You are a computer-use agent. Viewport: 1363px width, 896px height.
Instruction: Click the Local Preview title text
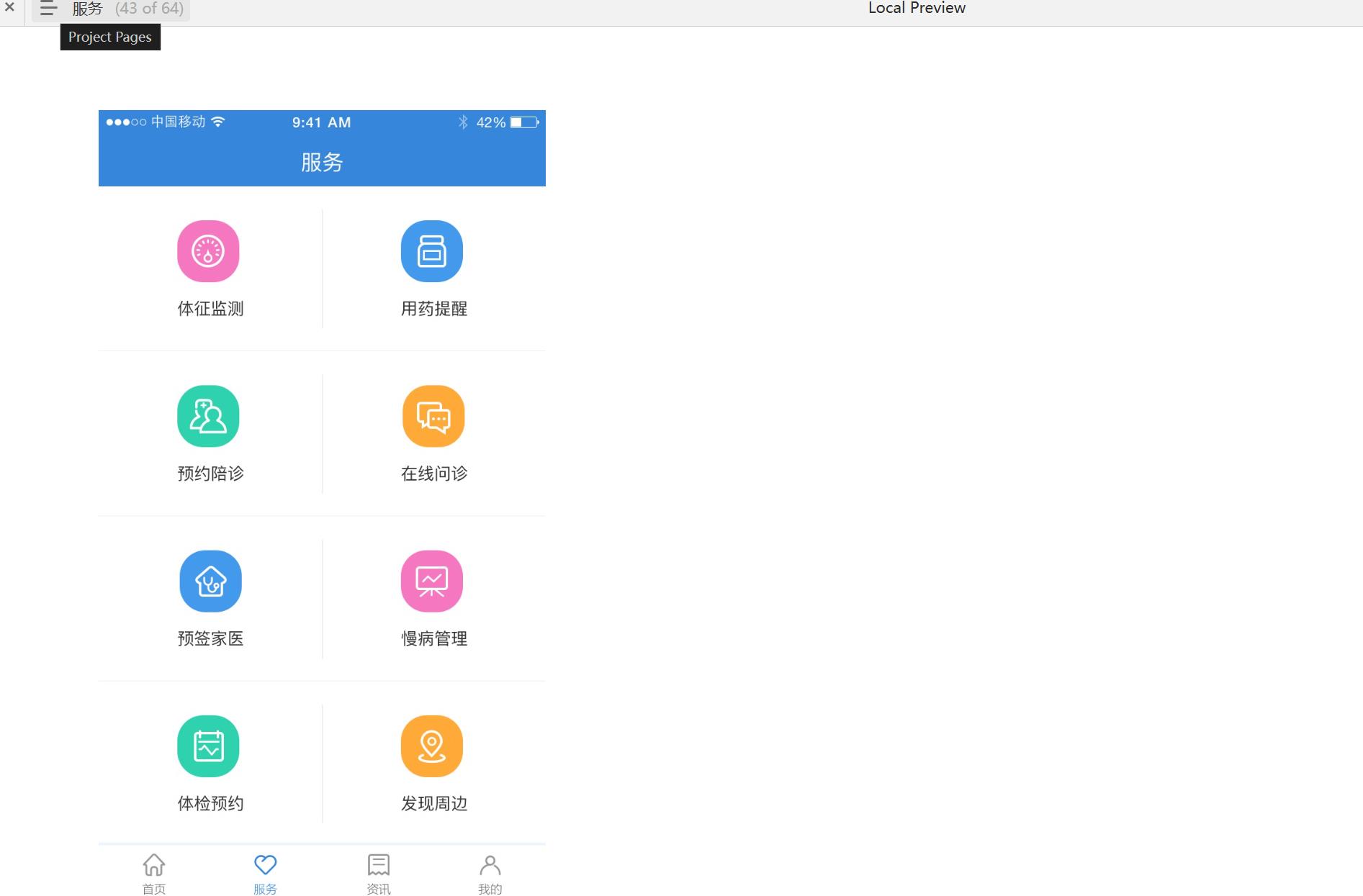(x=917, y=8)
